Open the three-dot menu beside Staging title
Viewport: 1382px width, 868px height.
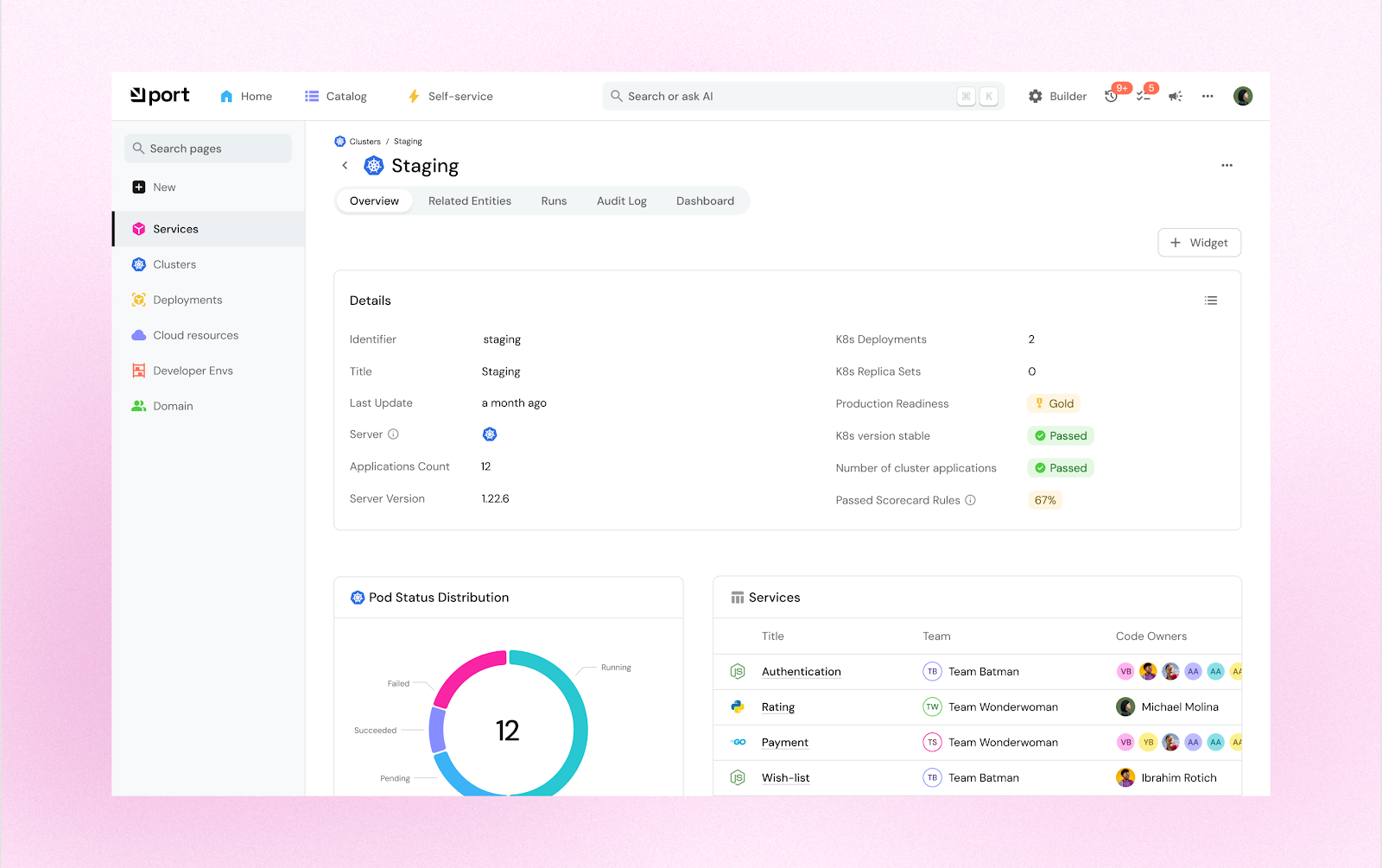click(1227, 165)
